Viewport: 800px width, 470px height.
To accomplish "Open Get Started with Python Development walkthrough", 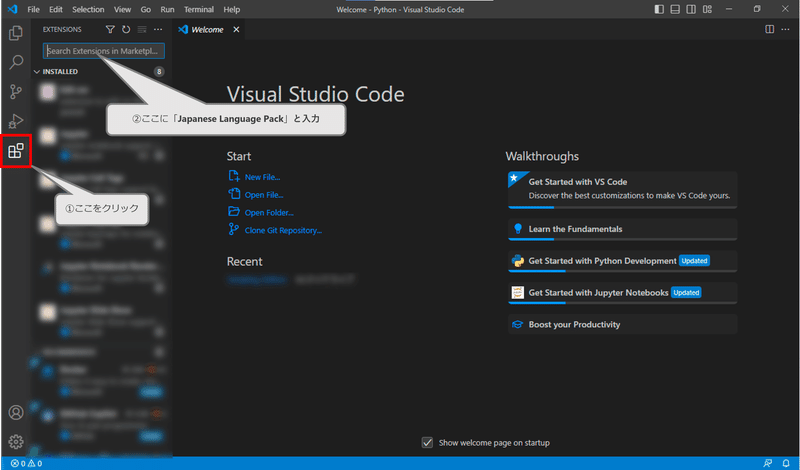I will pos(622,261).
